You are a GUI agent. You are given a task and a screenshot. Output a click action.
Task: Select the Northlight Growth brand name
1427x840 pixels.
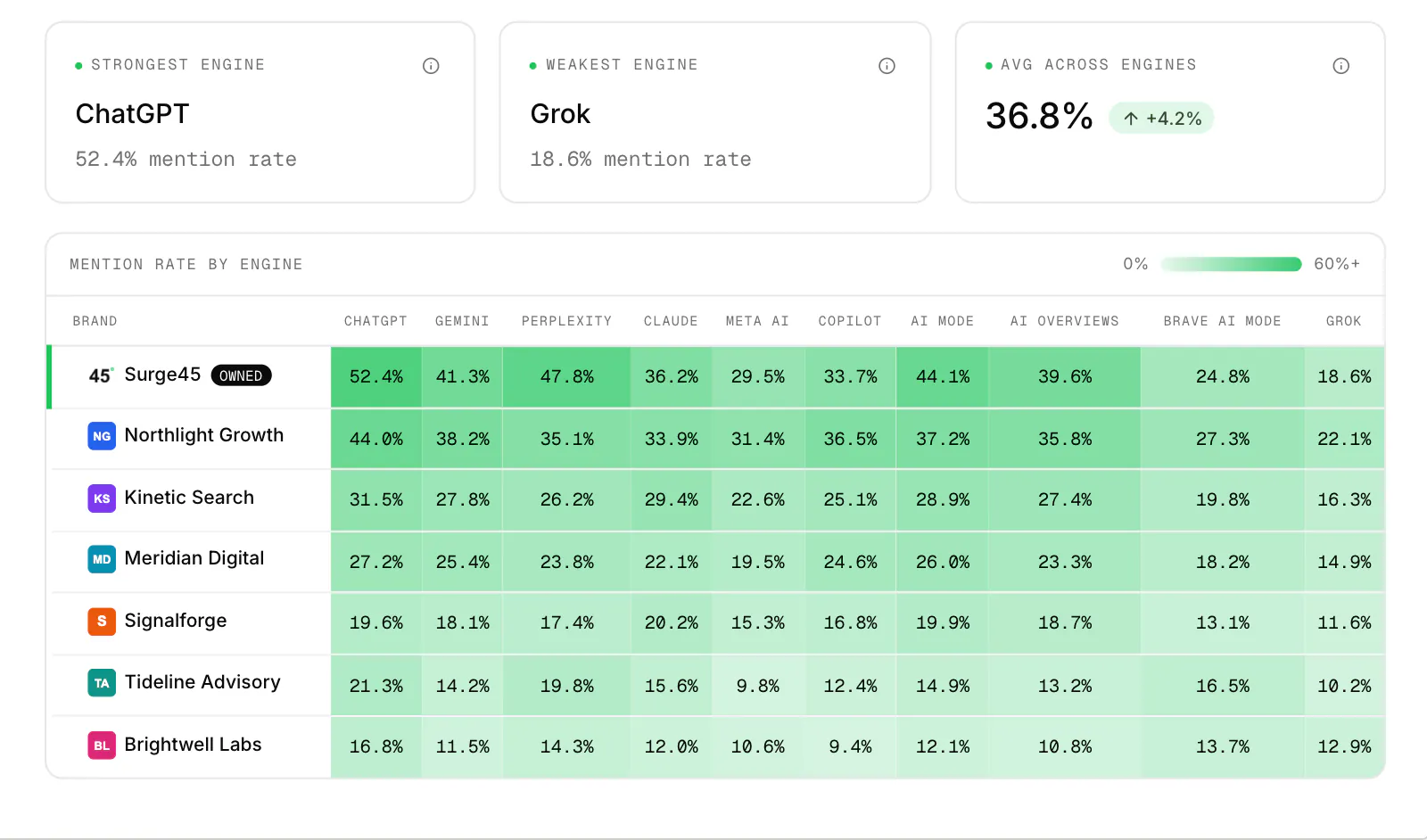point(204,435)
